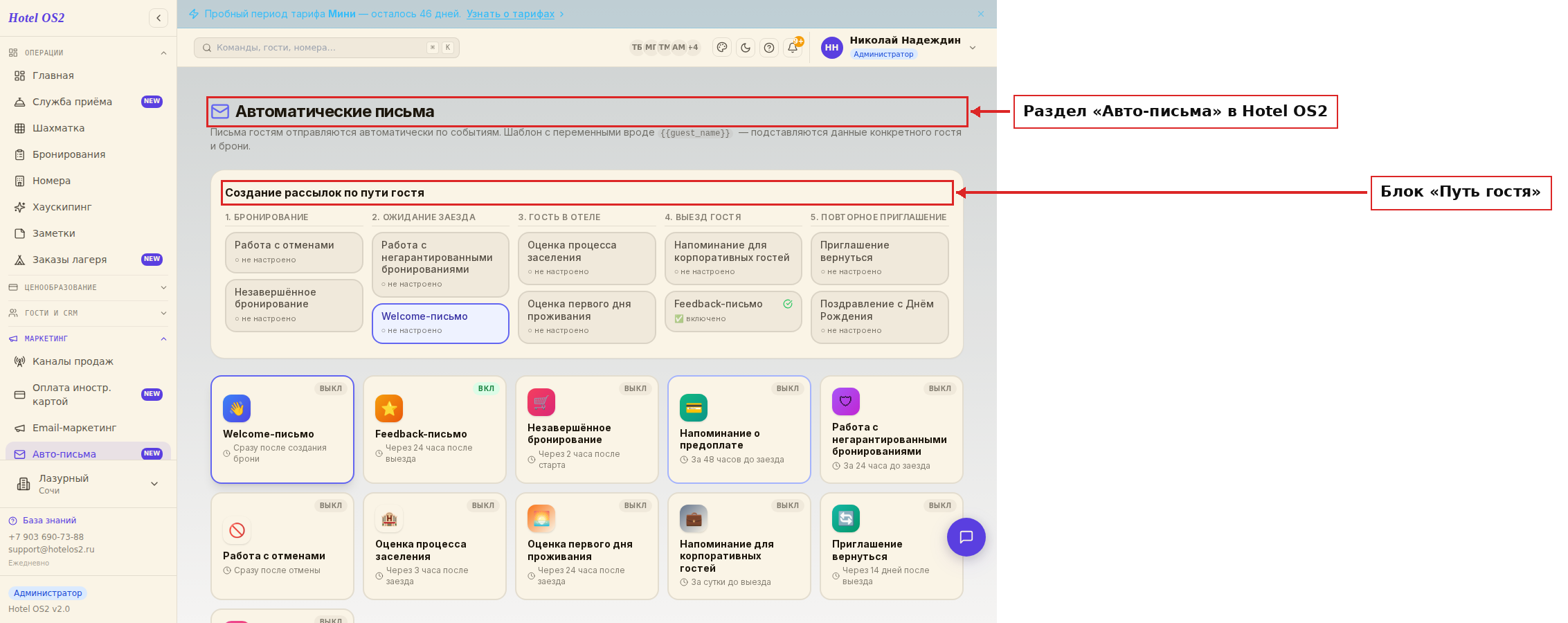Toggle ВКЛ switch on Feedback-письмо card
This screenshot has height=623, width=1568.
486,388
